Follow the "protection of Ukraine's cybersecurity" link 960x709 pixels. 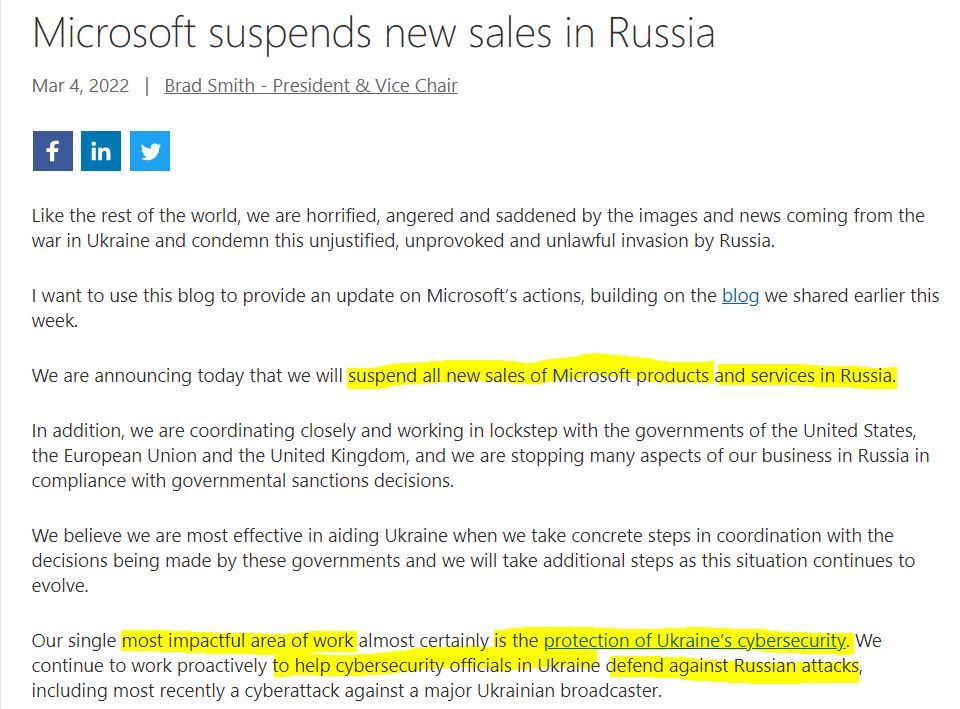(696, 640)
